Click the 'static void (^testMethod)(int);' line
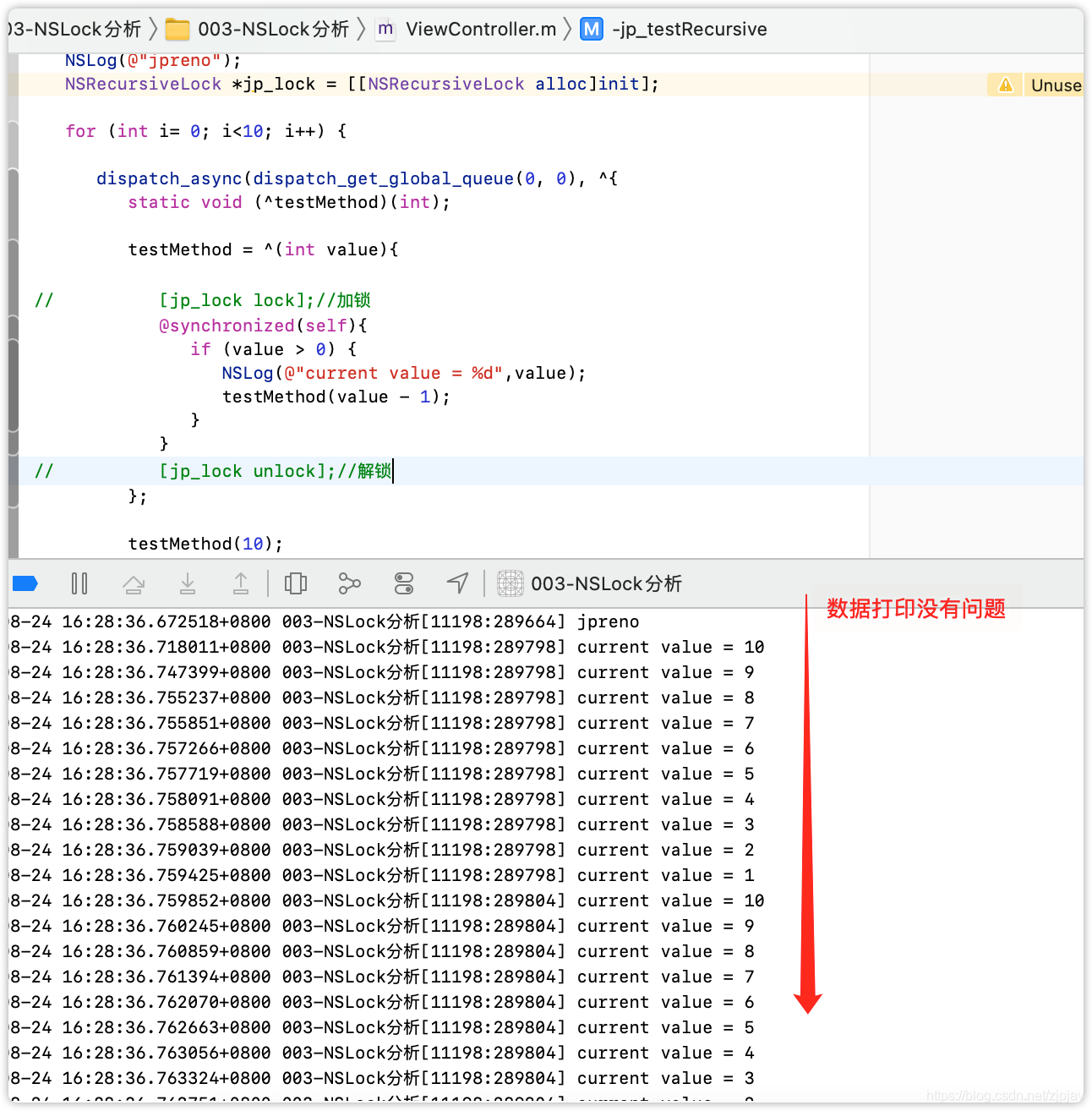 289,202
